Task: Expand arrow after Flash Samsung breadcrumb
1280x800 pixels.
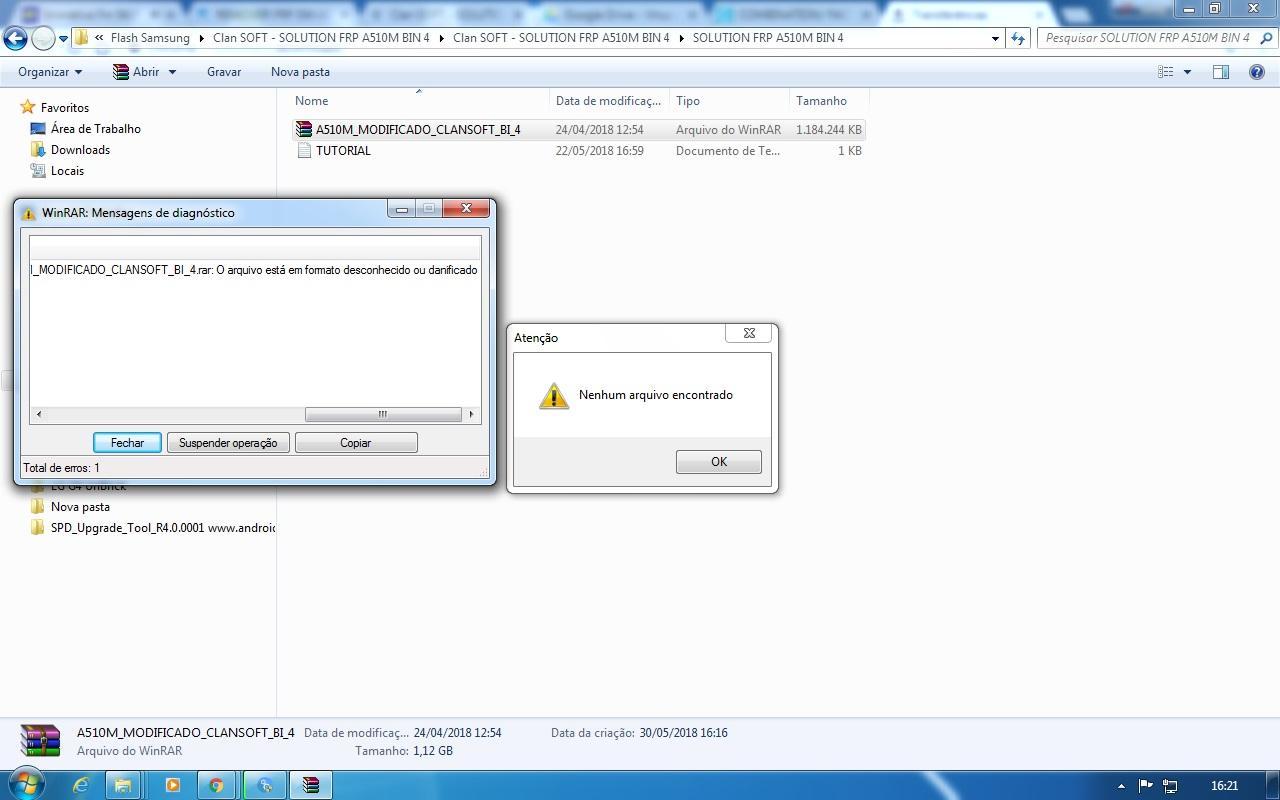Action: click(201, 38)
